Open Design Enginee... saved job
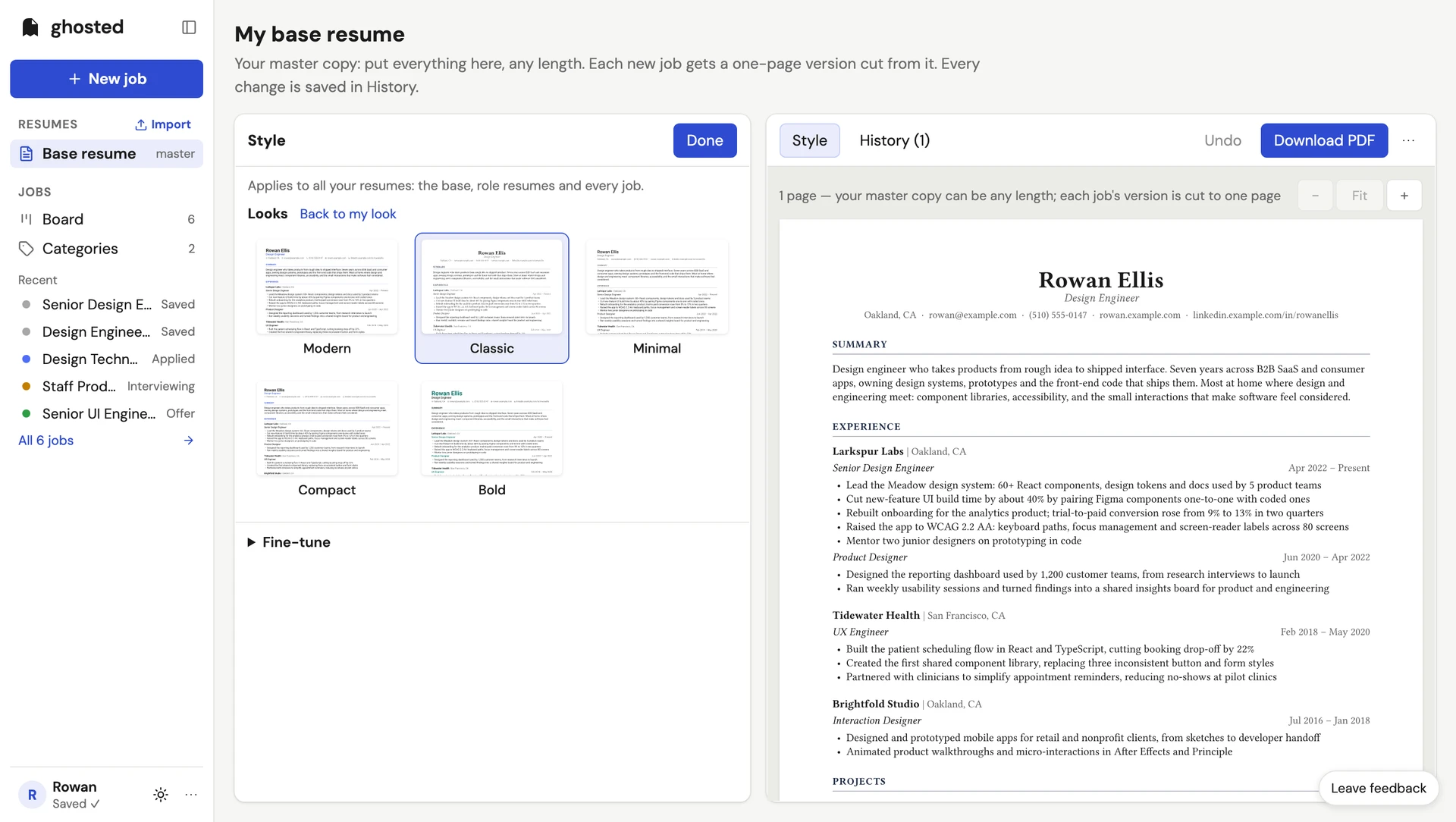The width and height of the screenshot is (1456, 822). (106, 331)
